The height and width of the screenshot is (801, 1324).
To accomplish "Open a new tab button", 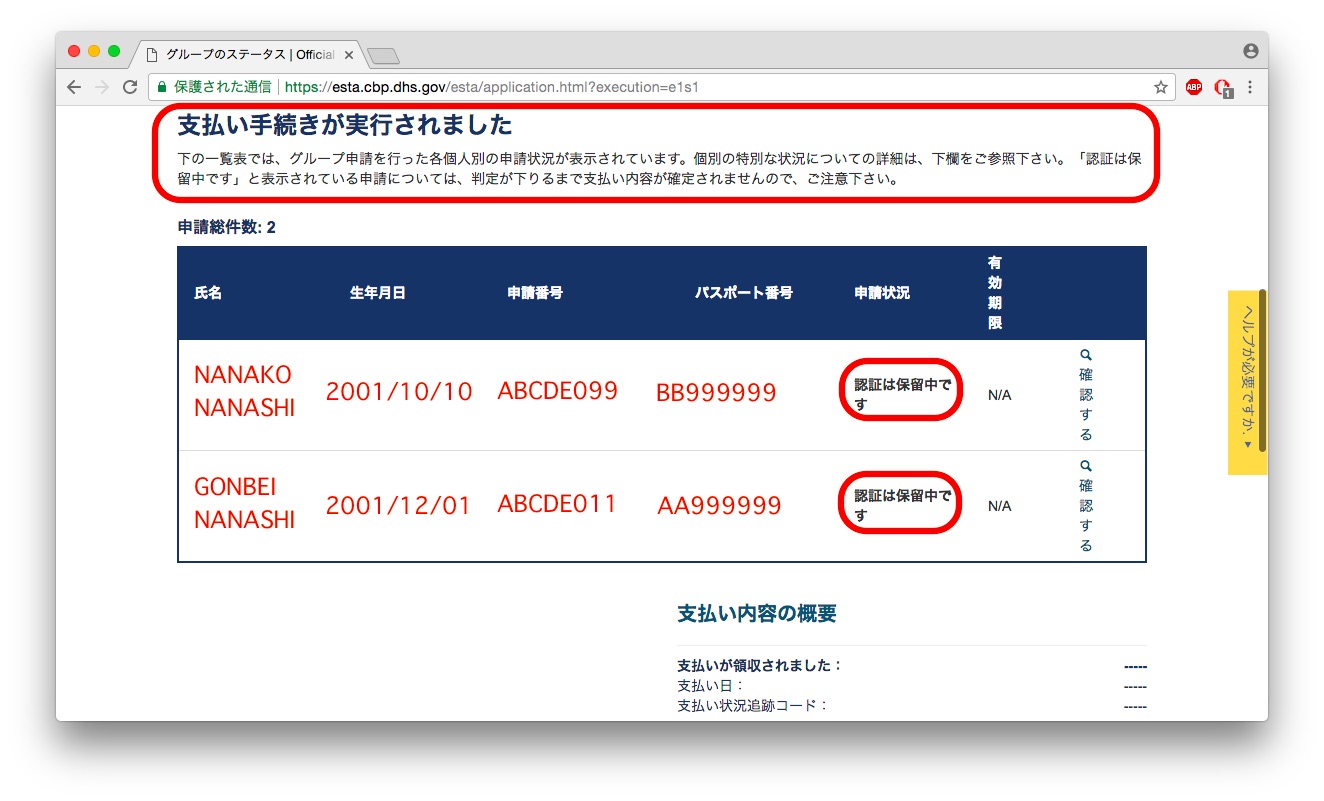I will coord(383,55).
